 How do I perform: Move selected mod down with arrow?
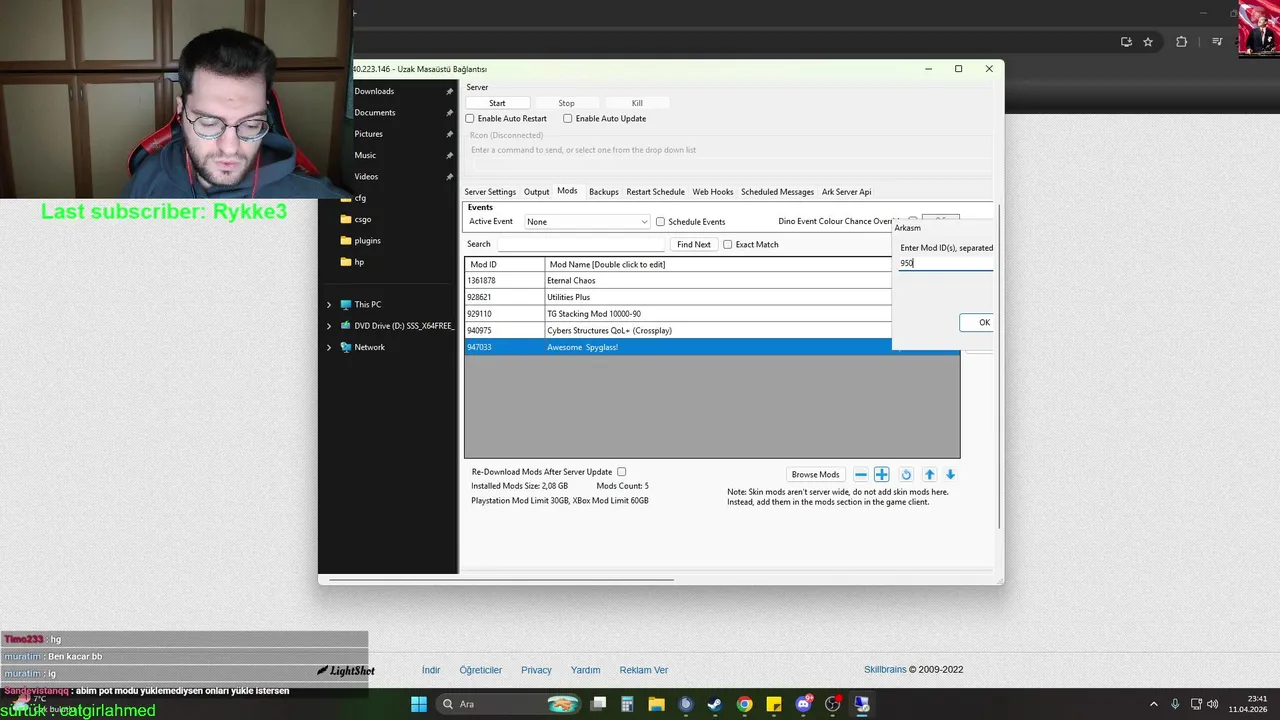951,475
